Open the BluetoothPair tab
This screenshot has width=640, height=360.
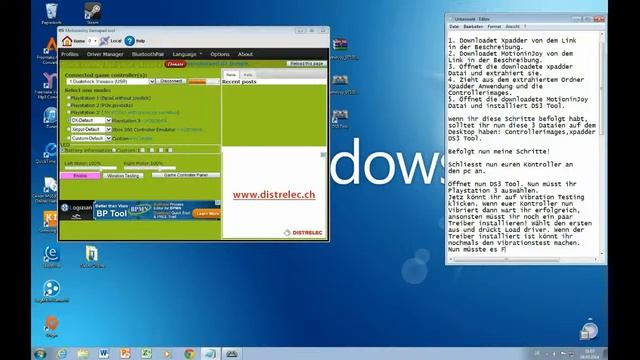[x=148, y=54]
